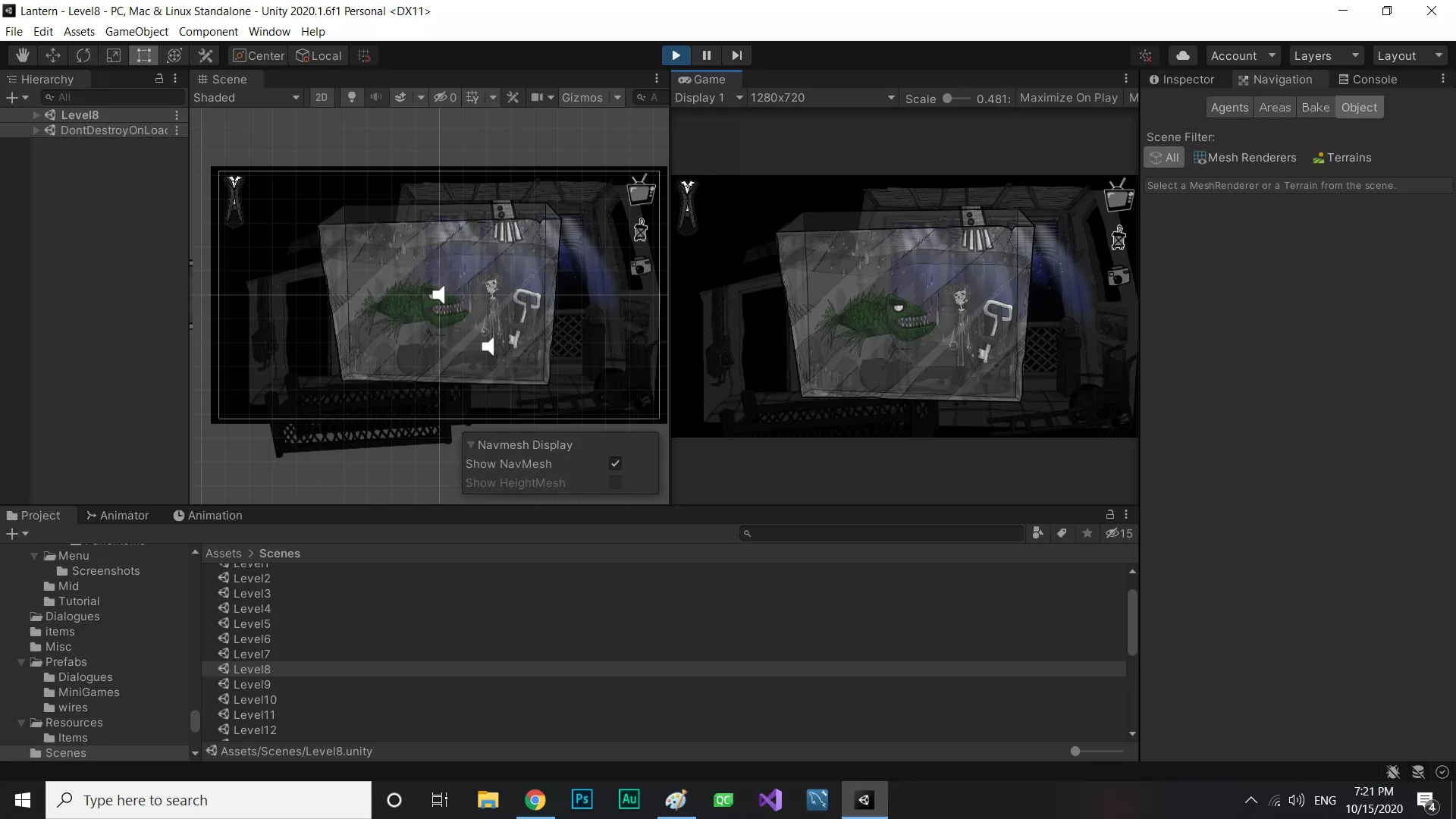Open the Shaded draw mode dropdown
Viewport: 1456px width, 819px height.
tap(247, 97)
